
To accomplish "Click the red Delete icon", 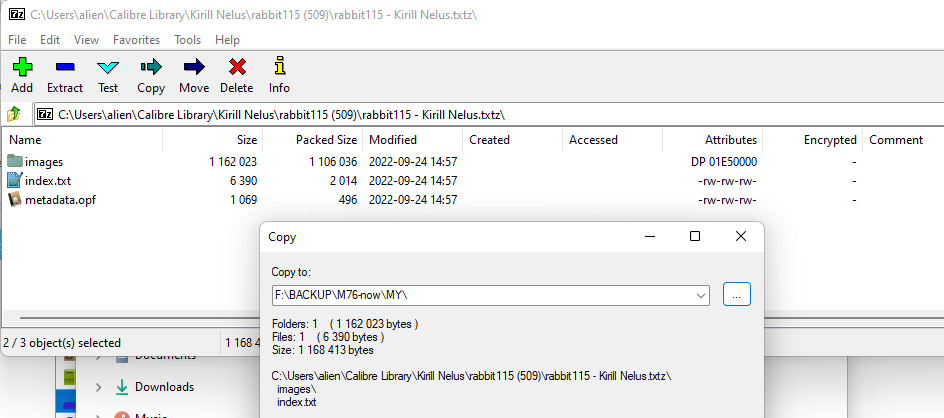I will click(x=237, y=67).
